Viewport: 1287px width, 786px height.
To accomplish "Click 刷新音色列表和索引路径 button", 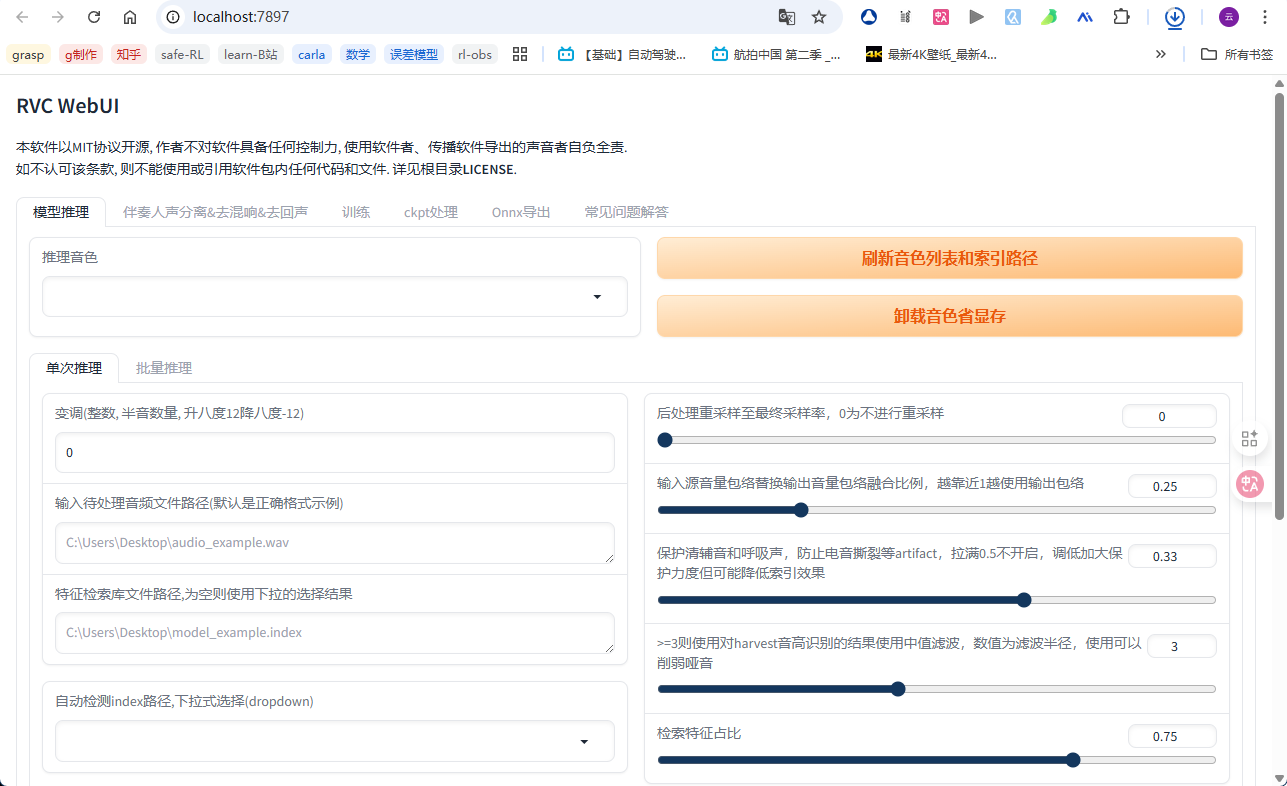I will click(950, 258).
